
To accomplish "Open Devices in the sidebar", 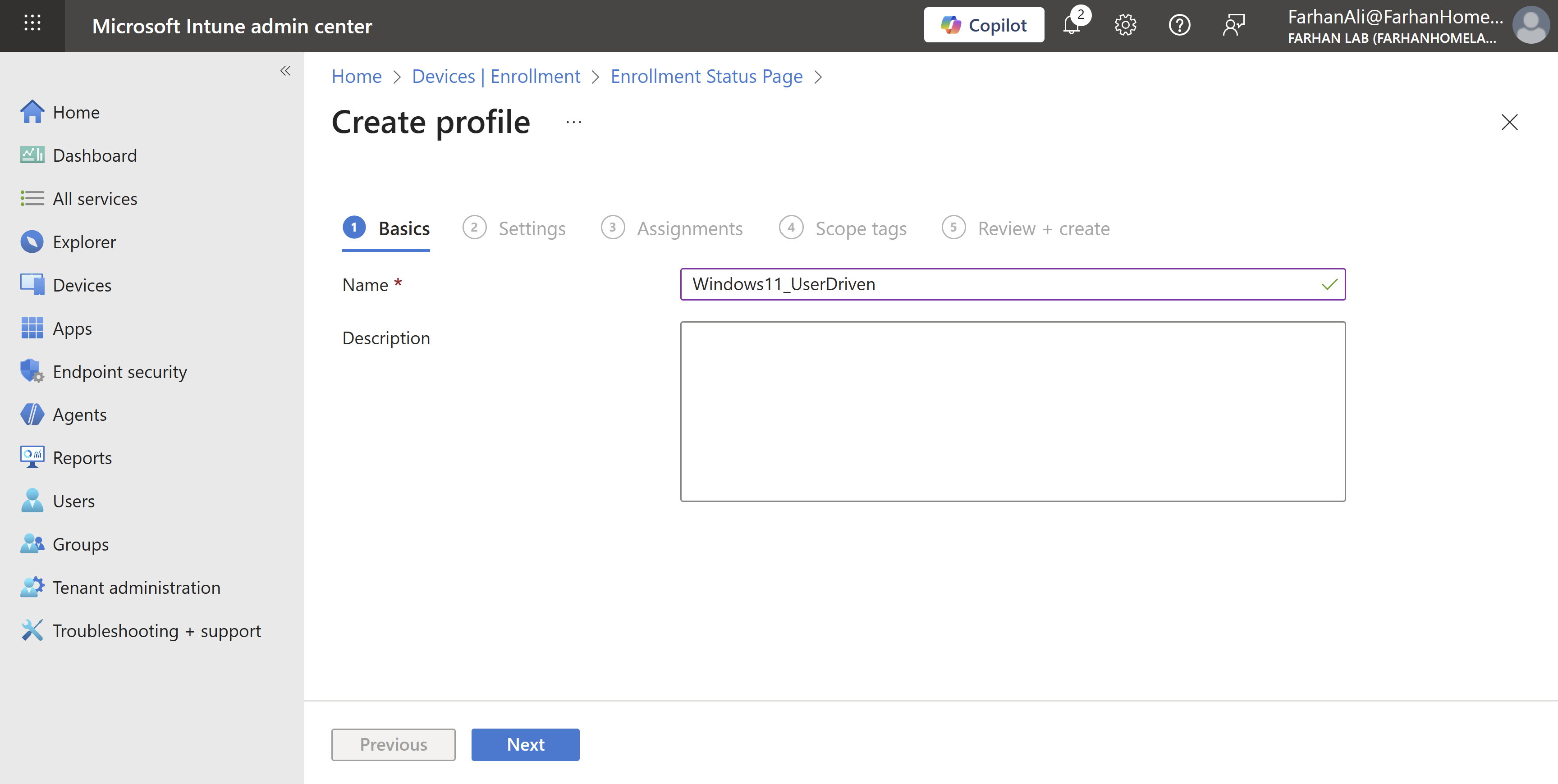I will [82, 285].
